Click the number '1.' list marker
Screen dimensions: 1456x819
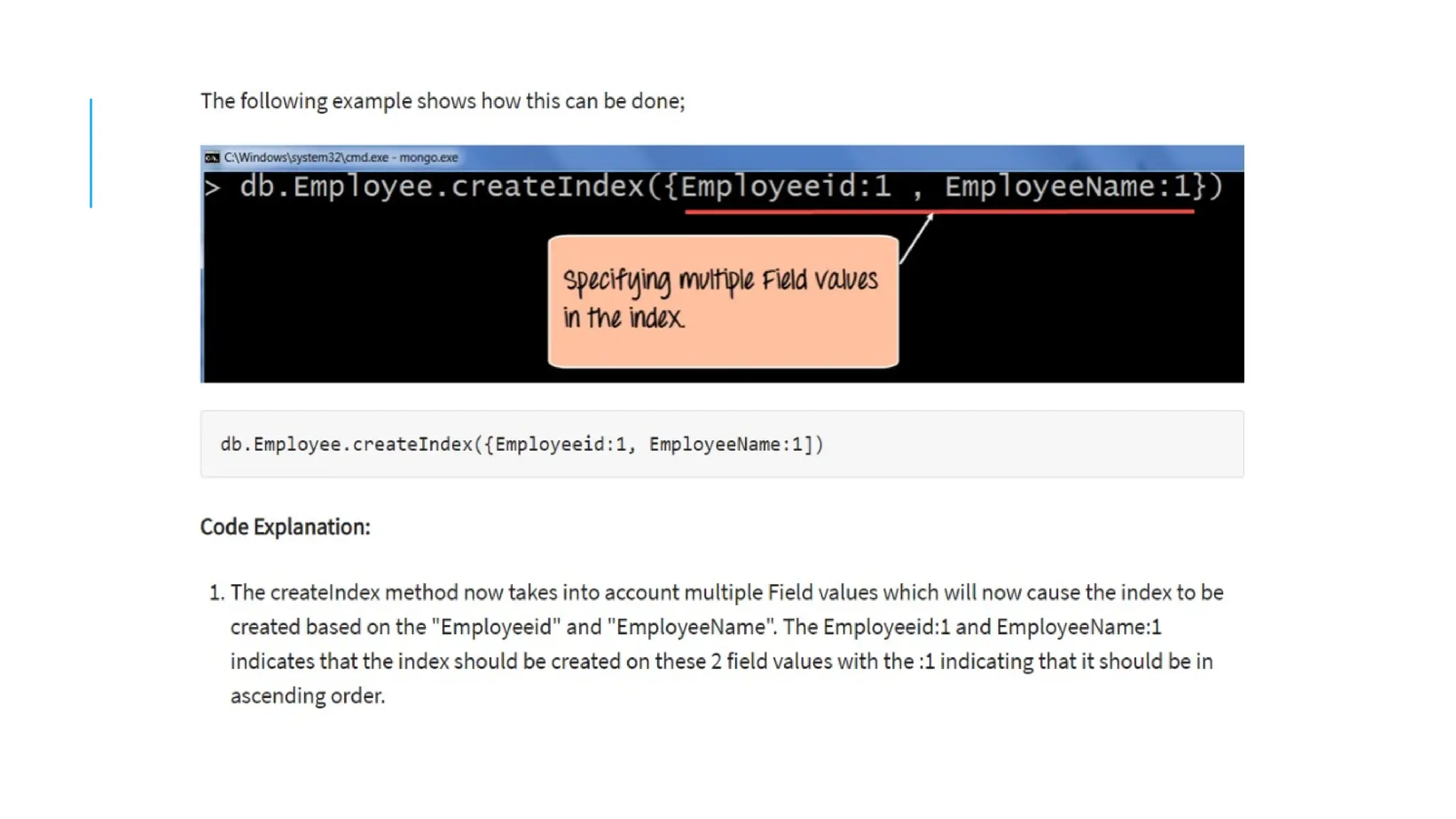tap(216, 592)
